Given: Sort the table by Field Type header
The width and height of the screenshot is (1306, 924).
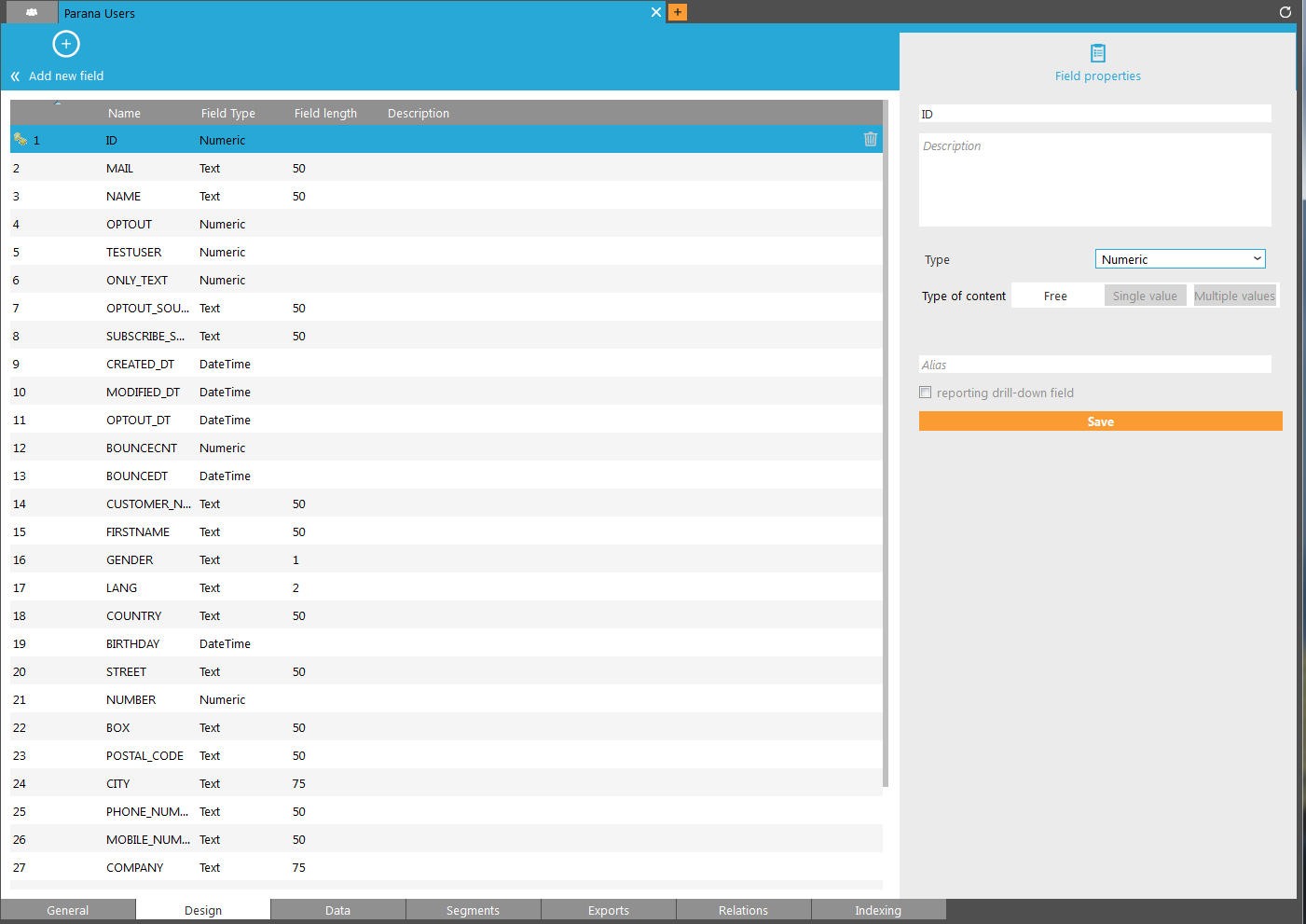Looking at the screenshot, I should point(227,113).
